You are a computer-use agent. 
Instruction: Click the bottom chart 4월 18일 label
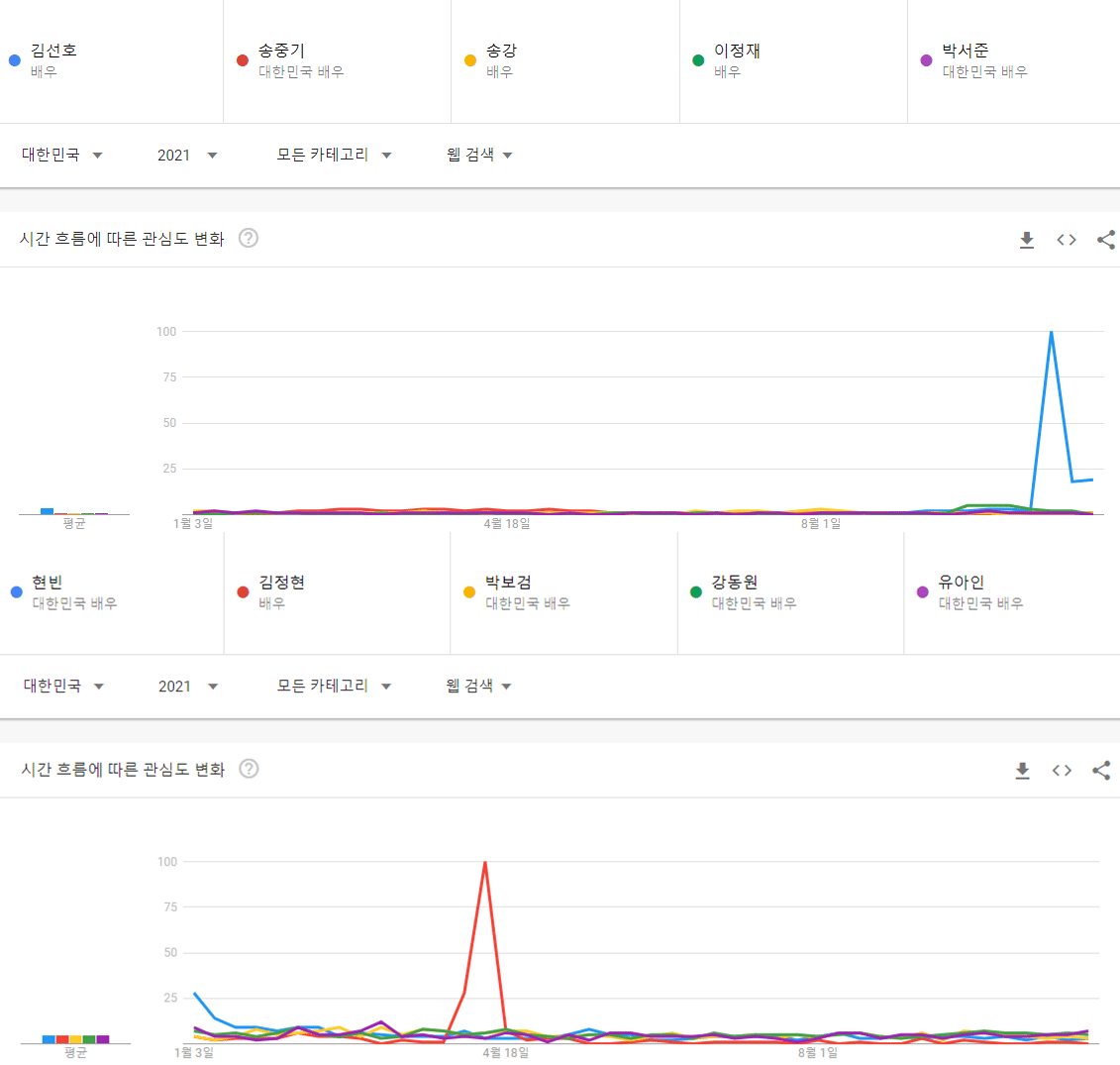(x=506, y=1053)
